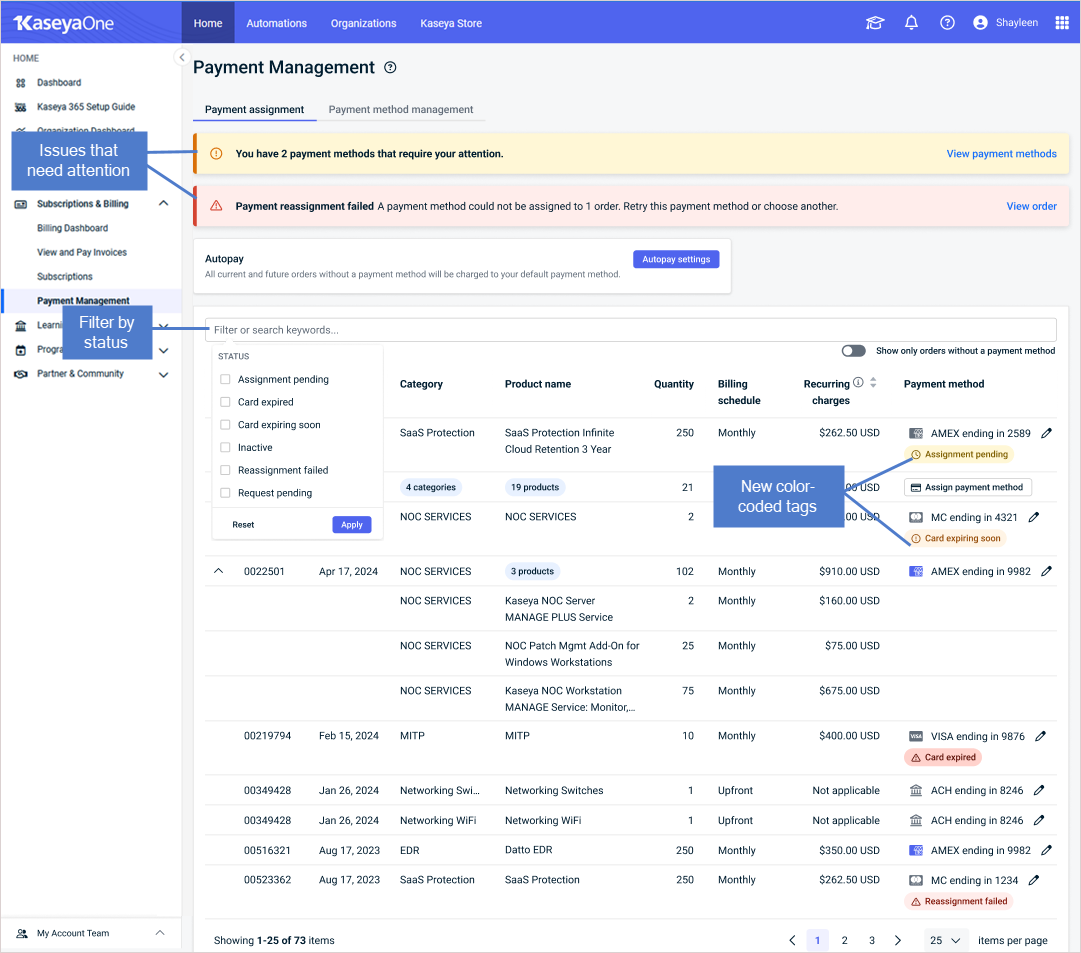The height and width of the screenshot is (953, 1081).
Task: Open the Organizations menu
Action: point(363,23)
